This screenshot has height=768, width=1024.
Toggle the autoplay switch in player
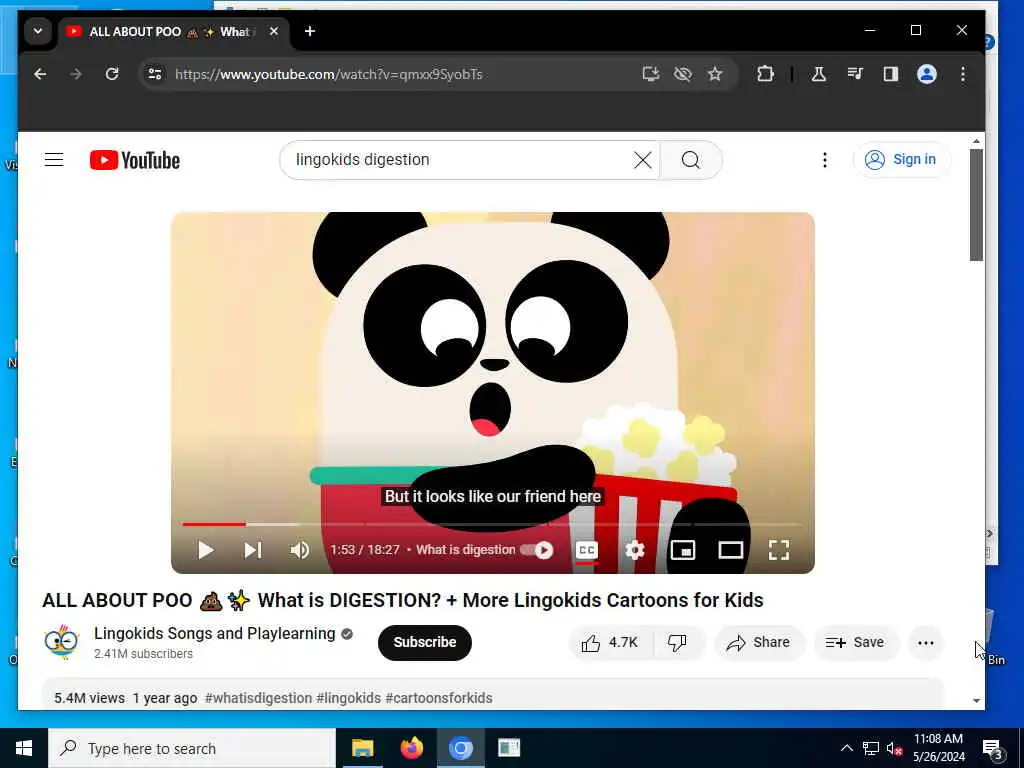pos(537,550)
